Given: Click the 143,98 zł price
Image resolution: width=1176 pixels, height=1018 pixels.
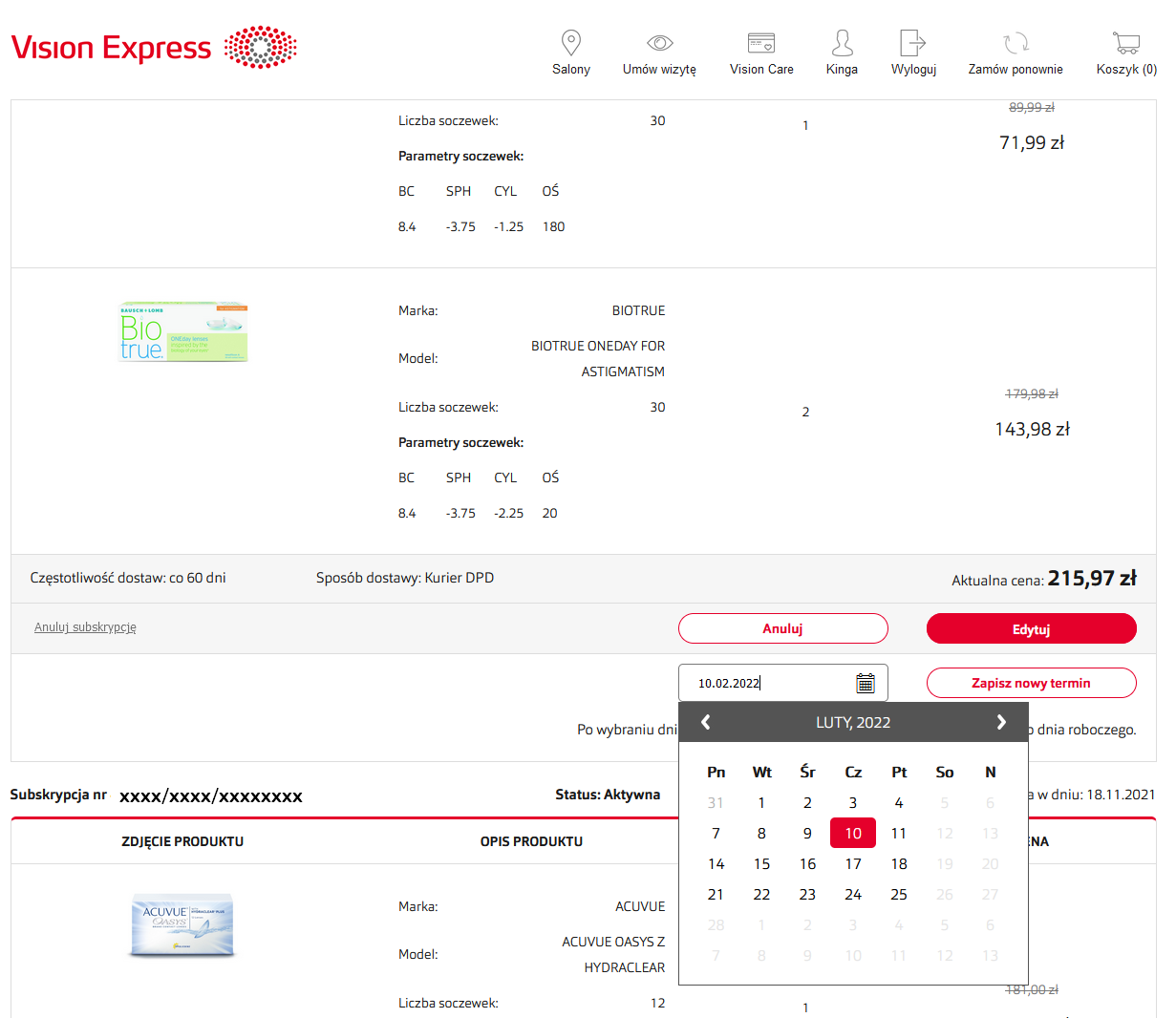Looking at the screenshot, I should 1032,429.
